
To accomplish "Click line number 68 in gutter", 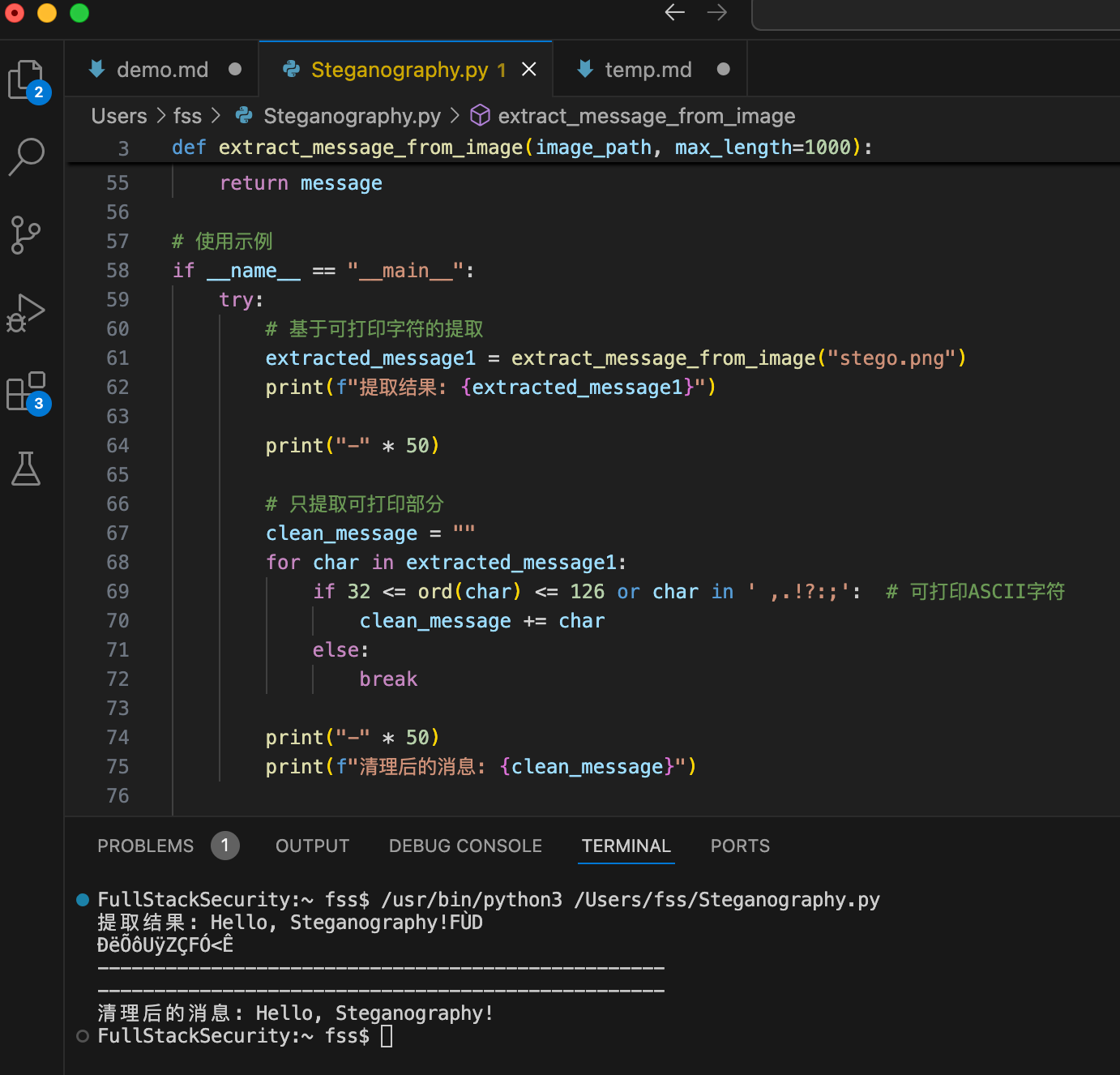I will pyautogui.click(x=118, y=563).
